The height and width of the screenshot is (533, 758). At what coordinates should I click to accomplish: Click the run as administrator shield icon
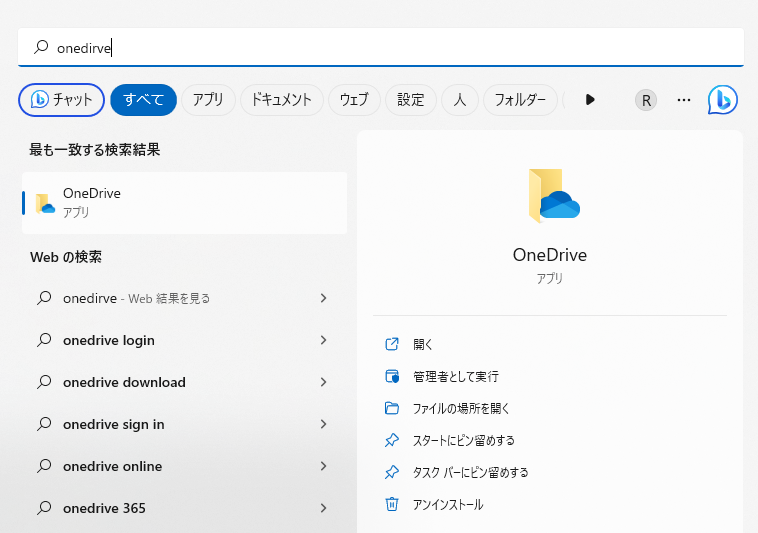(392, 376)
